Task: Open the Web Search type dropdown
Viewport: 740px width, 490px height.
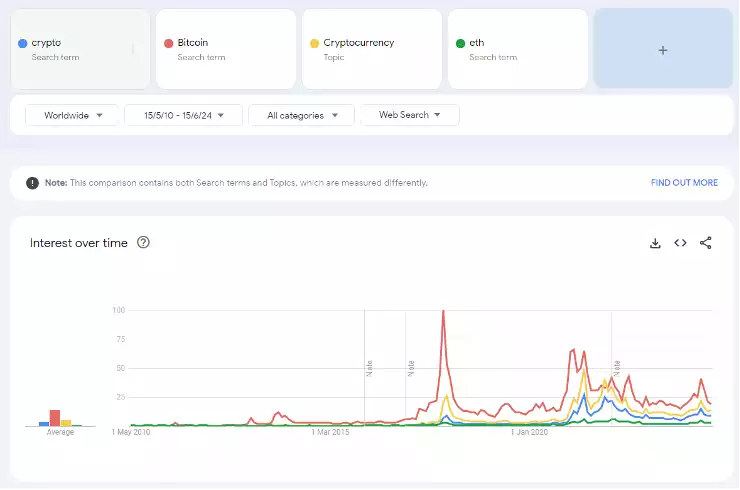Action: (409, 115)
